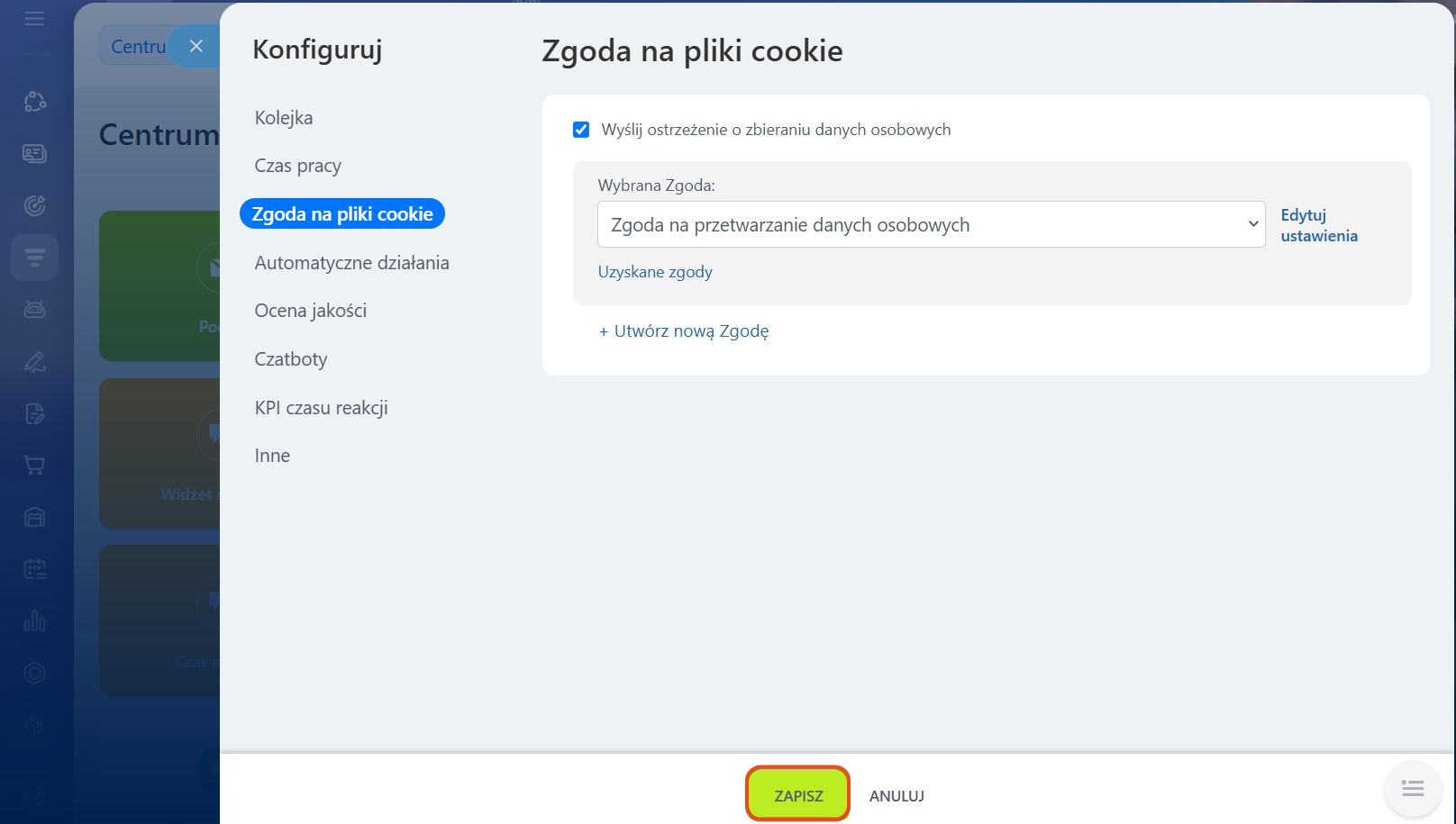This screenshot has width=1456, height=824.
Task: Click the shopping cart sidebar icon
Action: click(34, 466)
